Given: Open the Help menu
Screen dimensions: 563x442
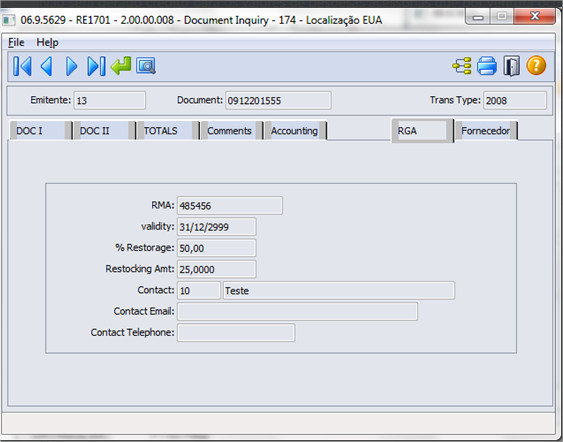Looking at the screenshot, I should [47, 42].
